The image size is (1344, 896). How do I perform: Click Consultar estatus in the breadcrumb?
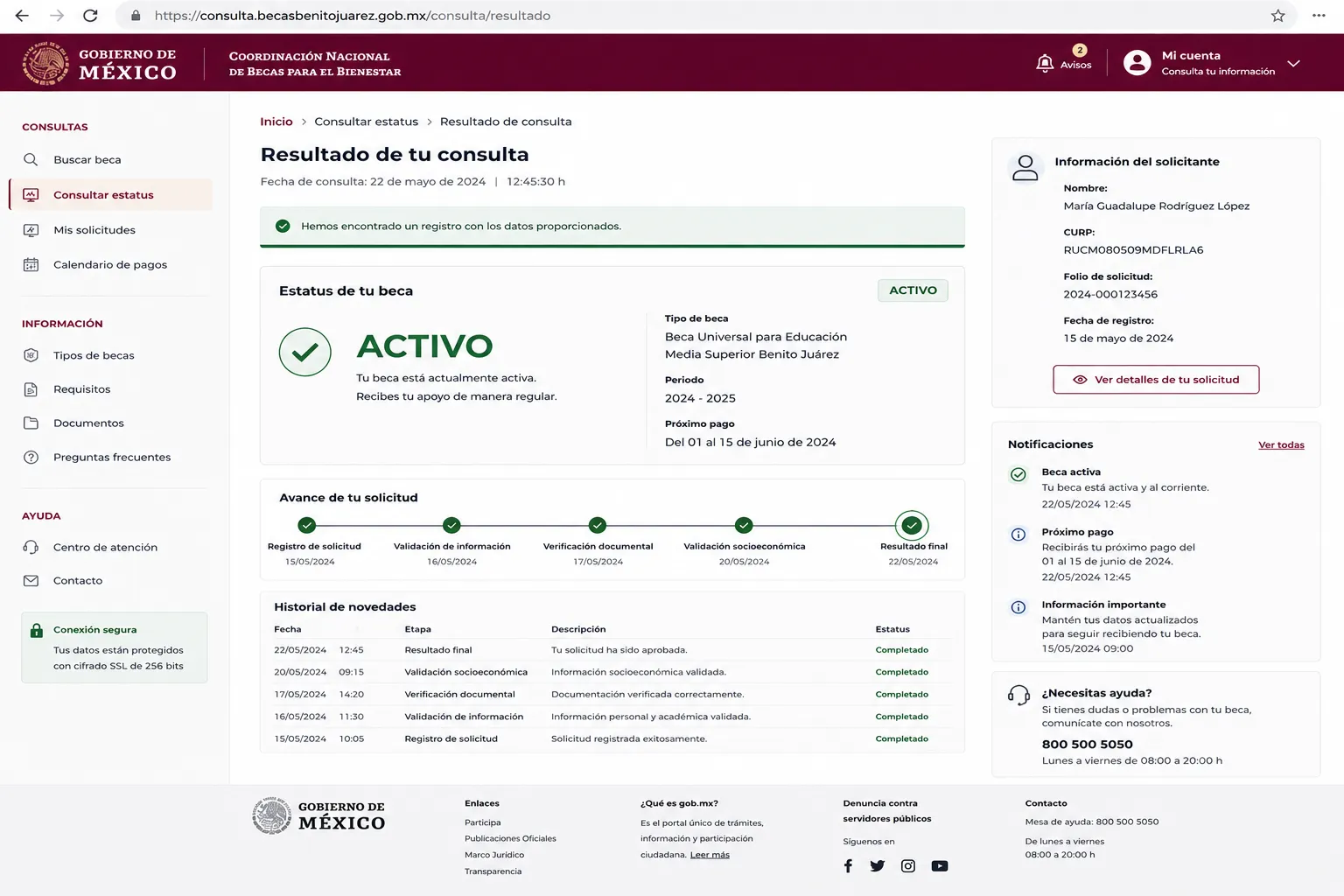click(x=367, y=122)
